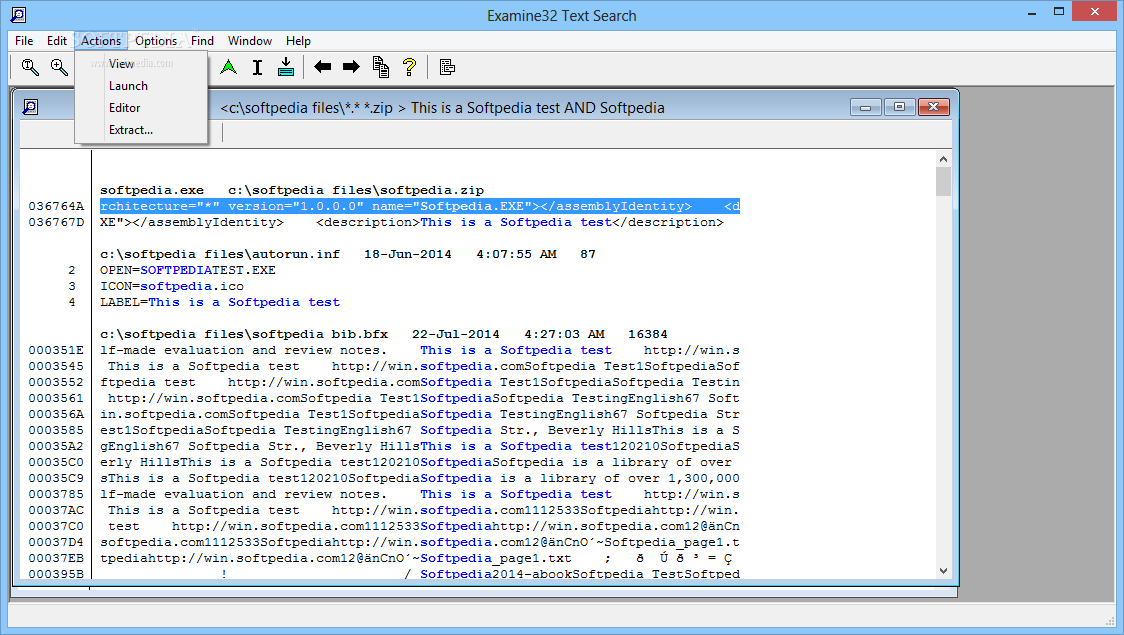Select the LABEL=This is a Softpedia test line
This screenshot has height=635, width=1124.
point(219,302)
